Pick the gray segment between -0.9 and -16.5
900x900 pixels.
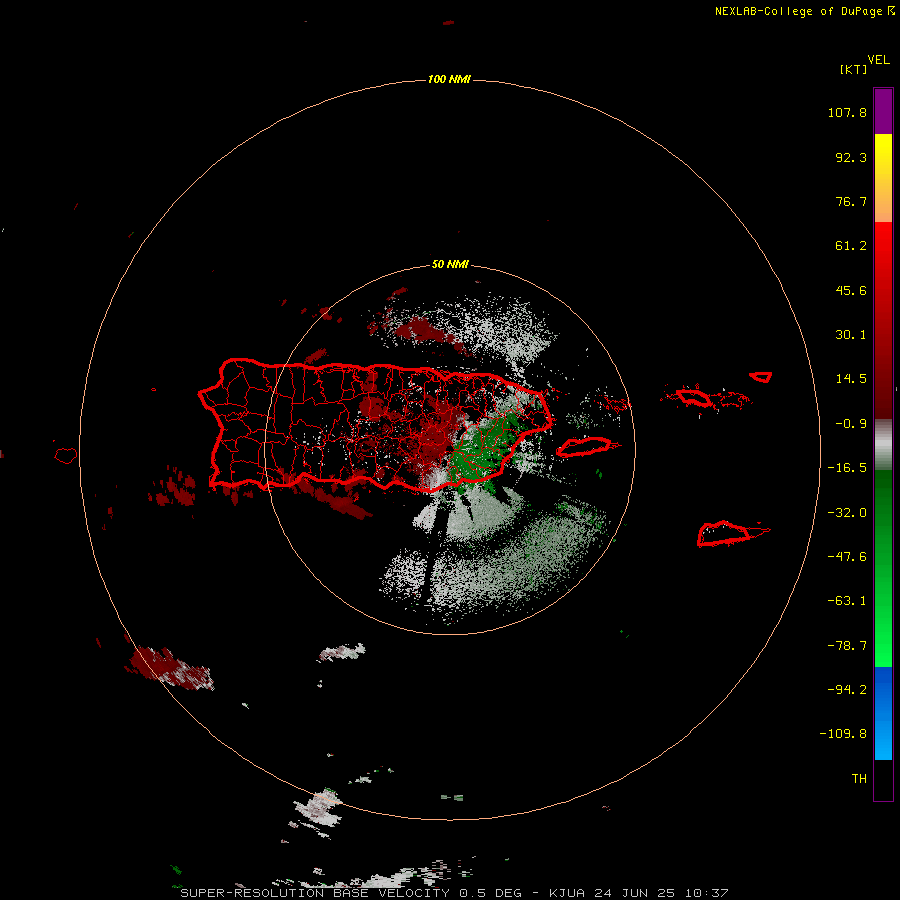(883, 445)
